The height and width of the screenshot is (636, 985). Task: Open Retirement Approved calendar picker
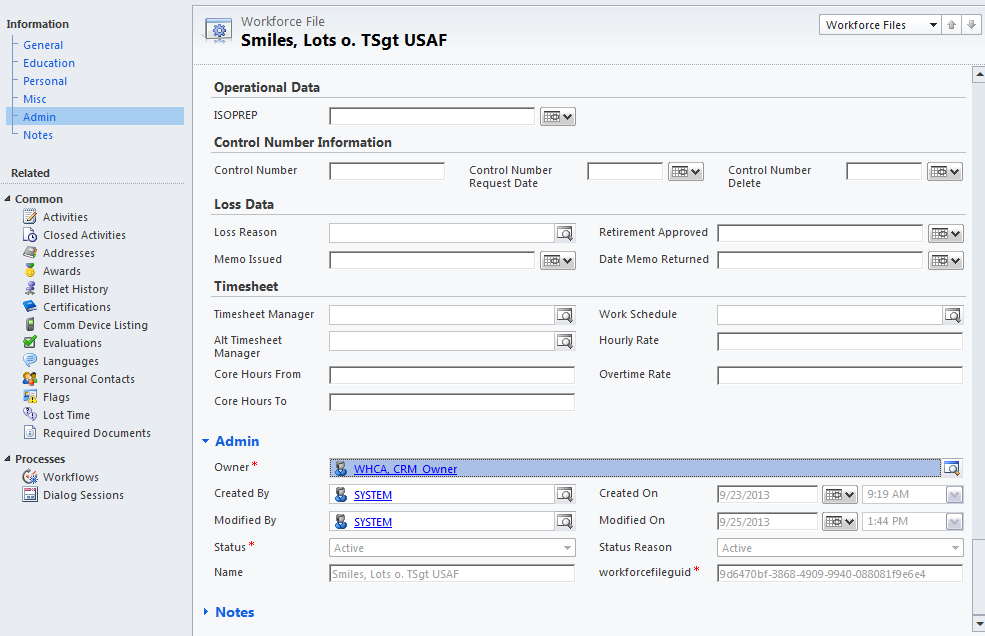point(945,234)
